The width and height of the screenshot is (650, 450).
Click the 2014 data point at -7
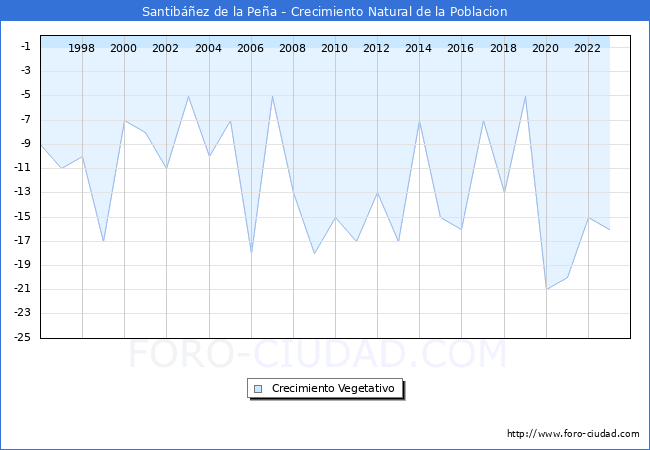coord(420,121)
